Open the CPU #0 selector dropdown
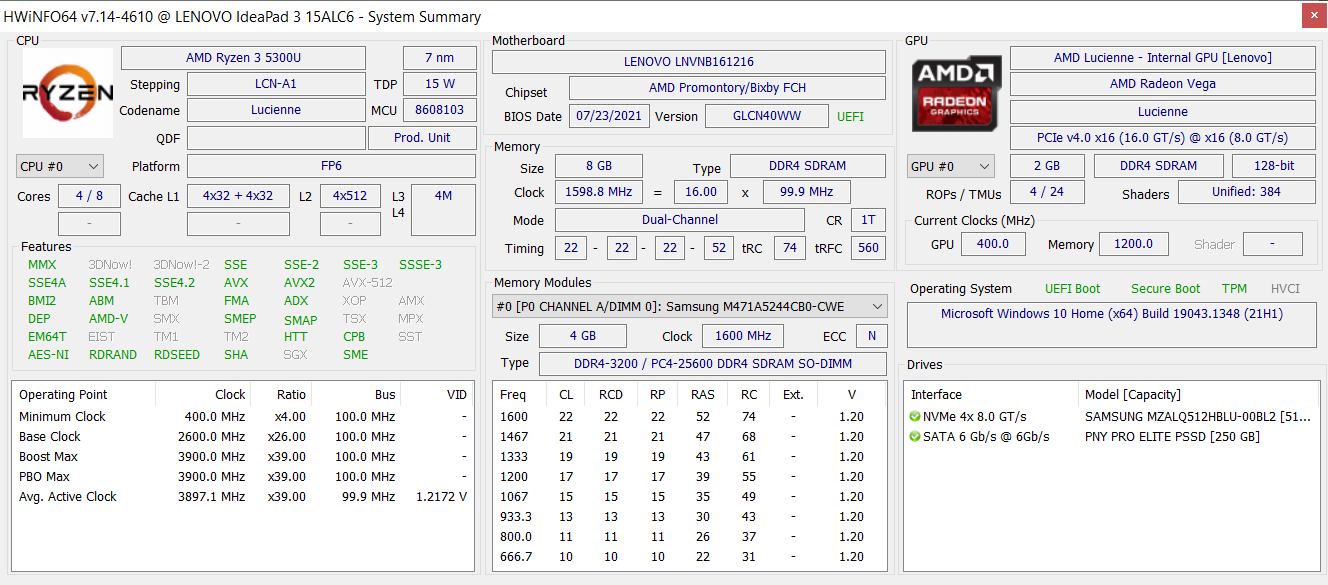1328x585 pixels. click(60, 167)
